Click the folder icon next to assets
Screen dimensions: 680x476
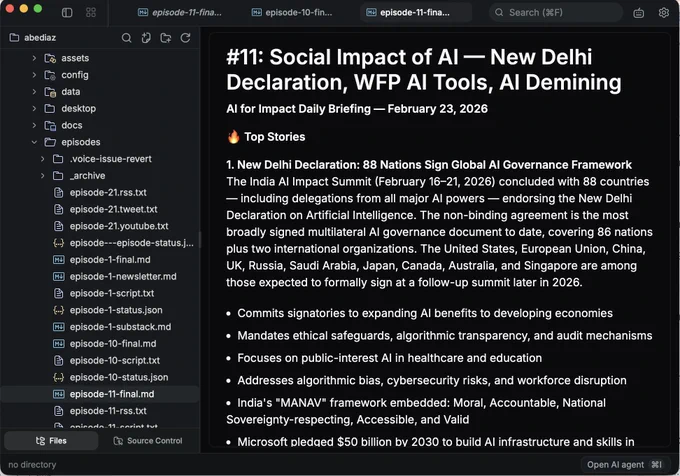(50, 58)
